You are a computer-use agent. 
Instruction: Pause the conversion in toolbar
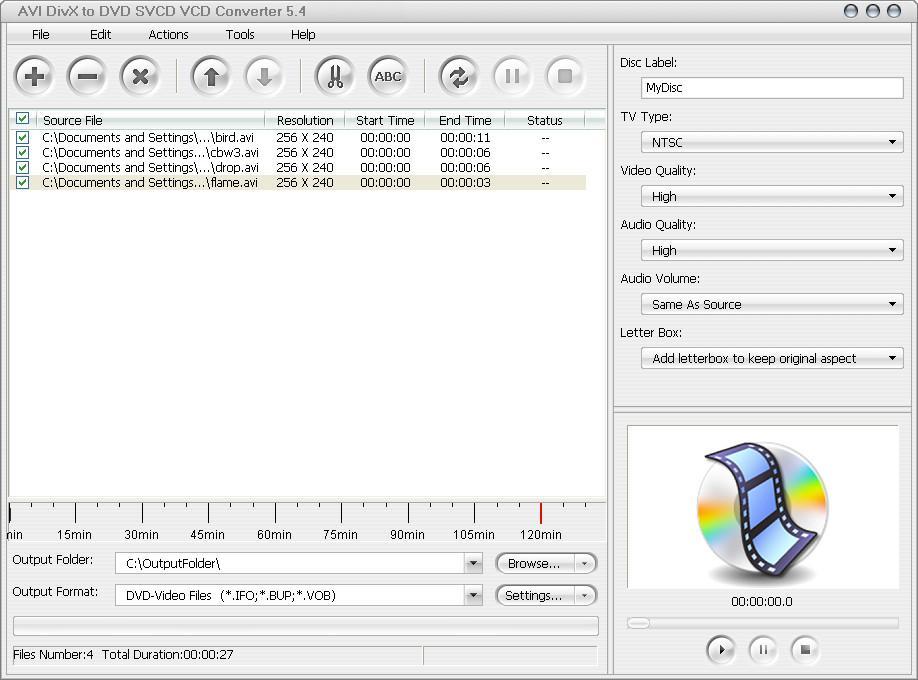[x=512, y=76]
